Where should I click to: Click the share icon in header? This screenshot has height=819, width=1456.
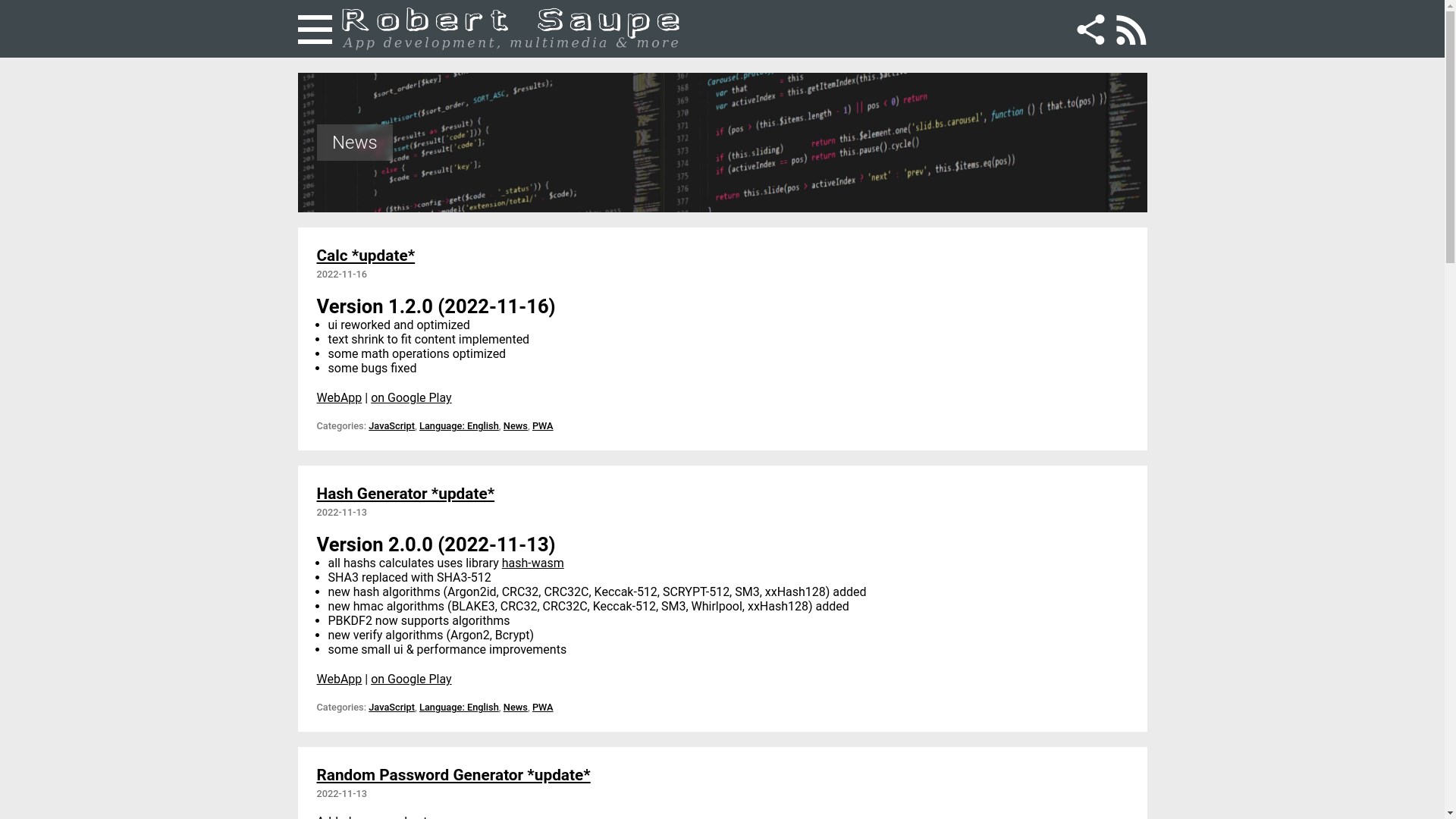(x=1090, y=30)
